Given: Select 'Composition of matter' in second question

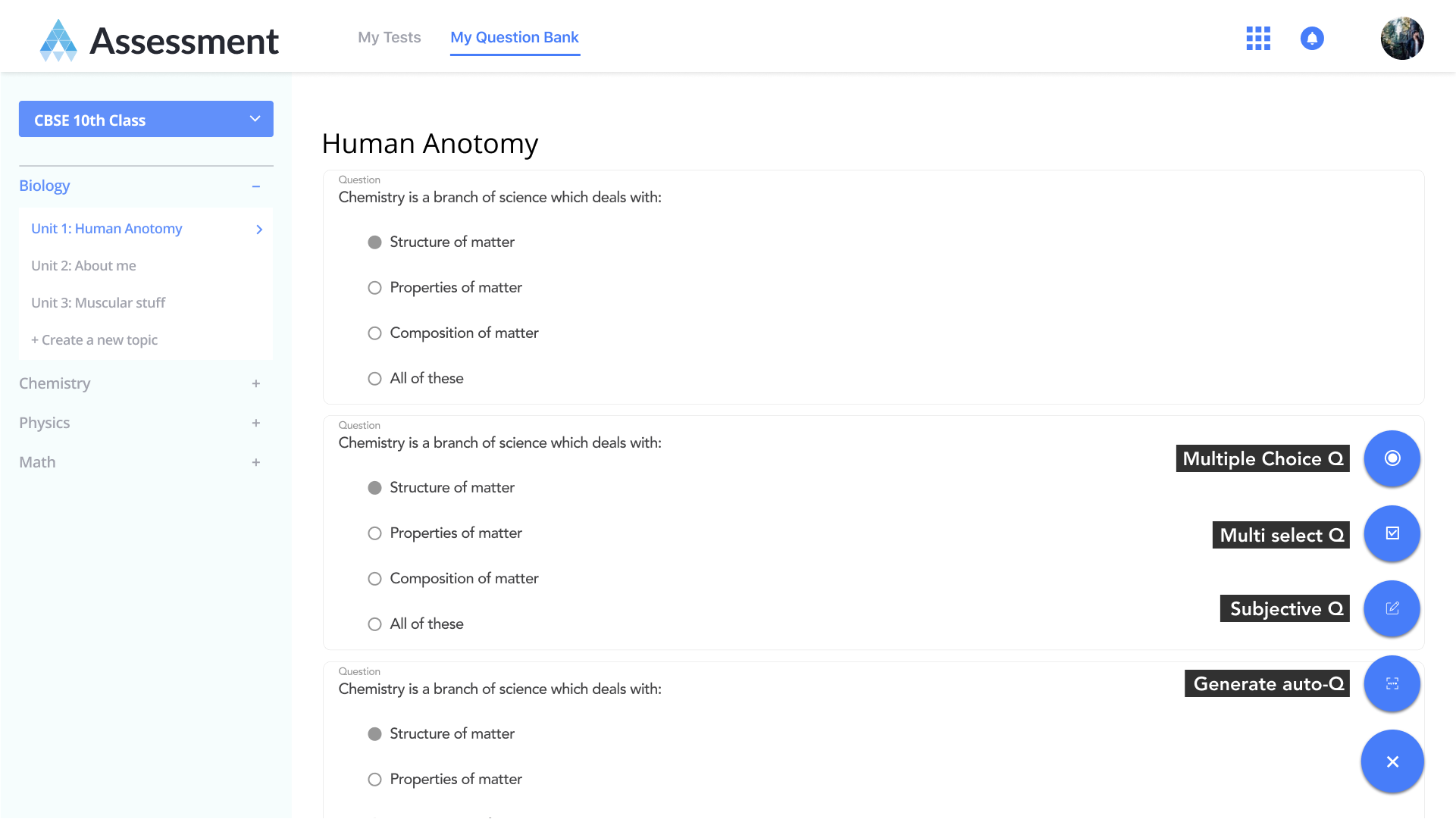Looking at the screenshot, I should 374,579.
